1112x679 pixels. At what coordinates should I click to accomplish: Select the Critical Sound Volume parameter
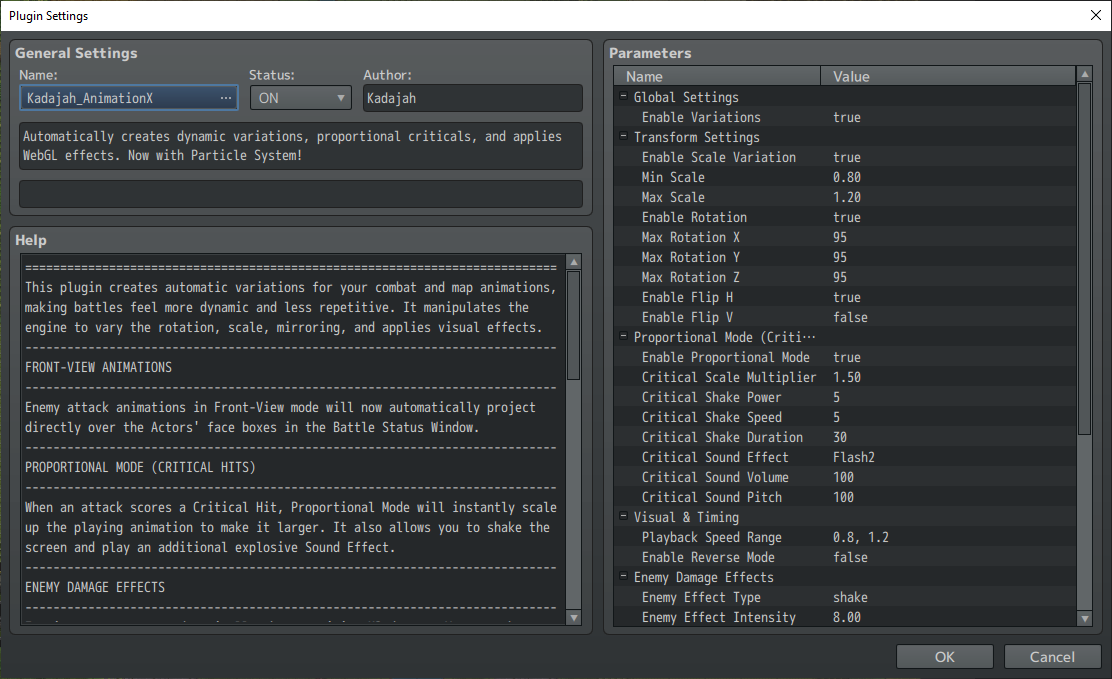pos(845,477)
